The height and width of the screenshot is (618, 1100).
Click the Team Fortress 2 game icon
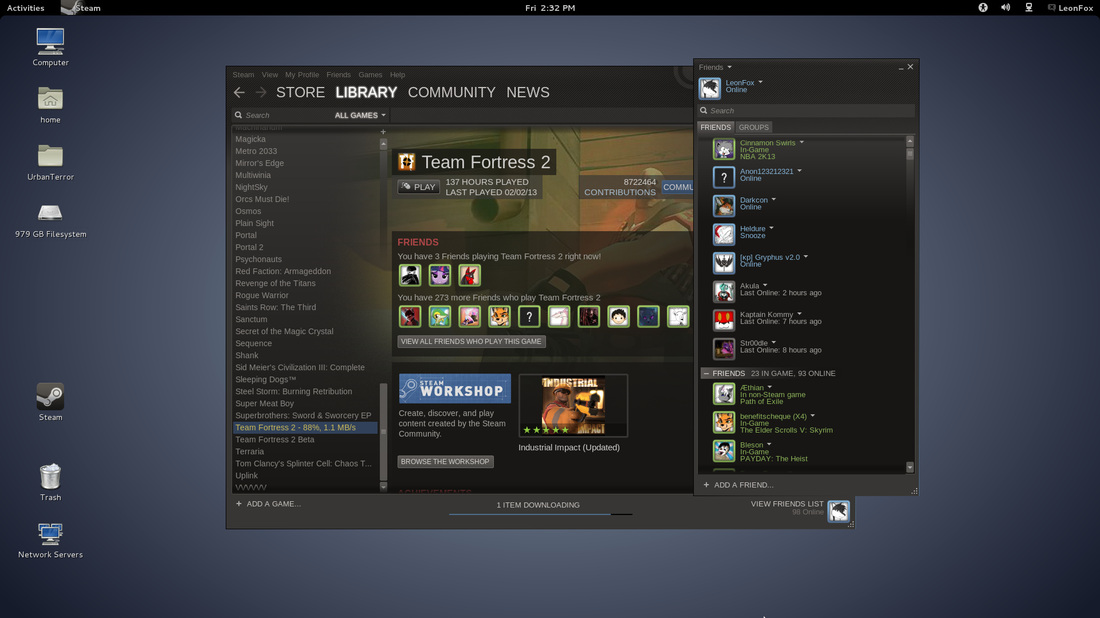coord(407,162)
